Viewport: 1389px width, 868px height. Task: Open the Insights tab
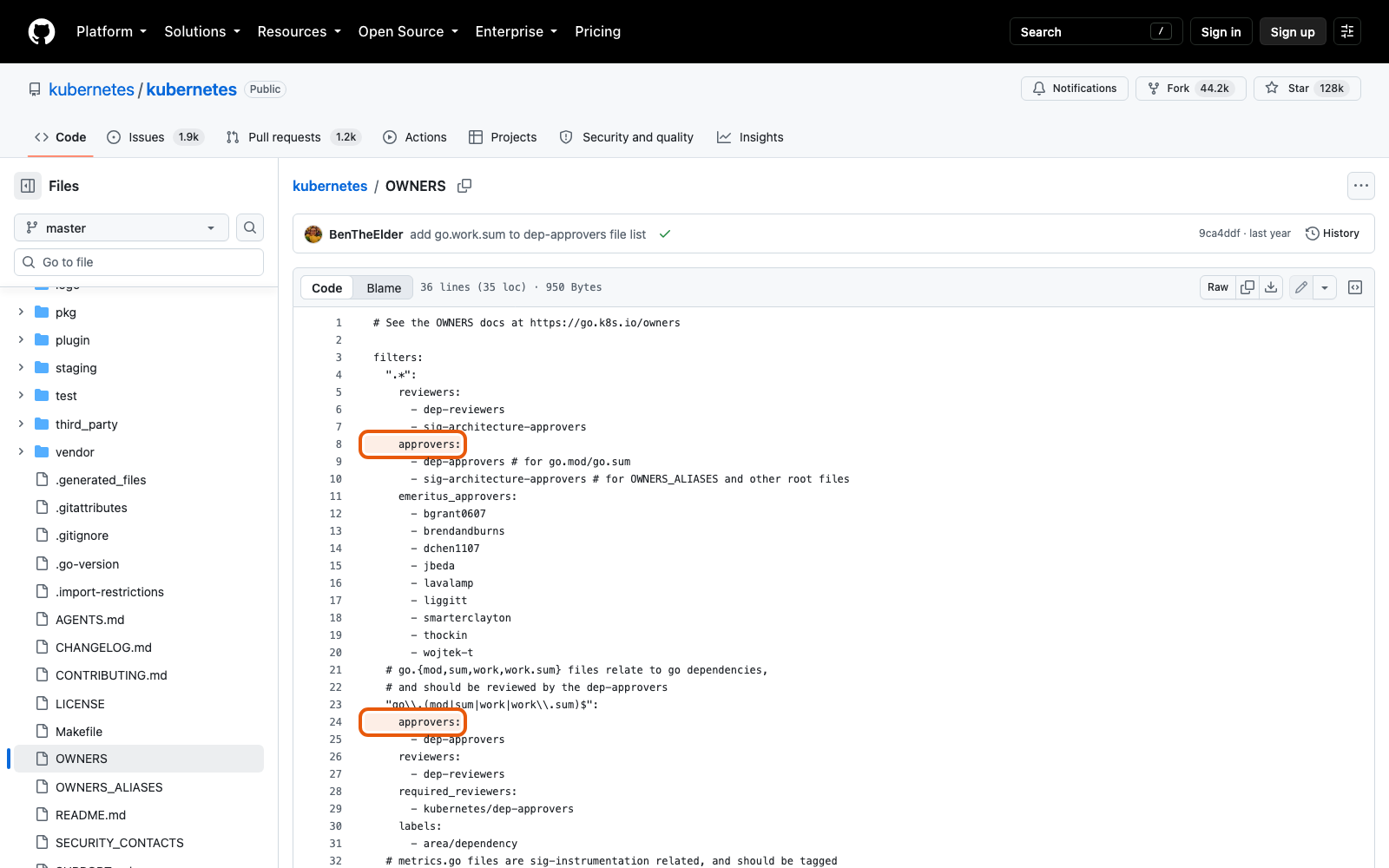pos(750,137)
